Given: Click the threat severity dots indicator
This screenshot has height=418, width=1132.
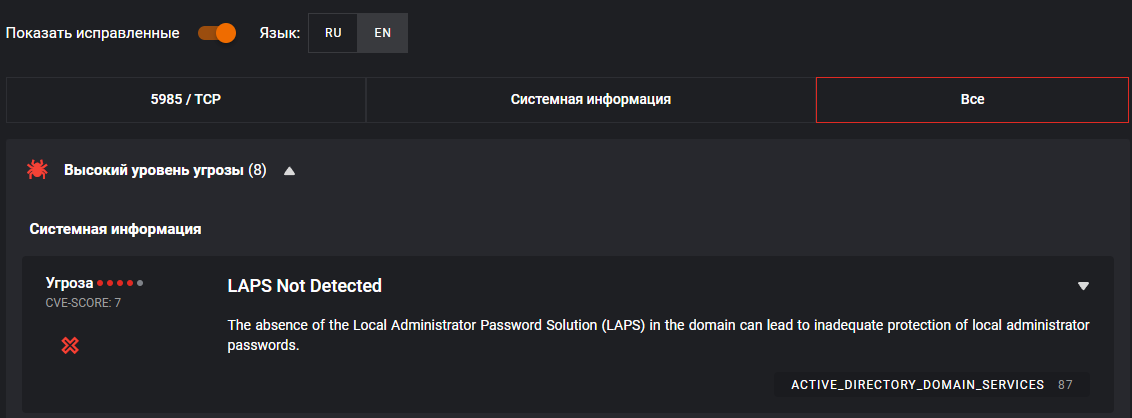Looking at the screenshot, I should pos(120,283).
